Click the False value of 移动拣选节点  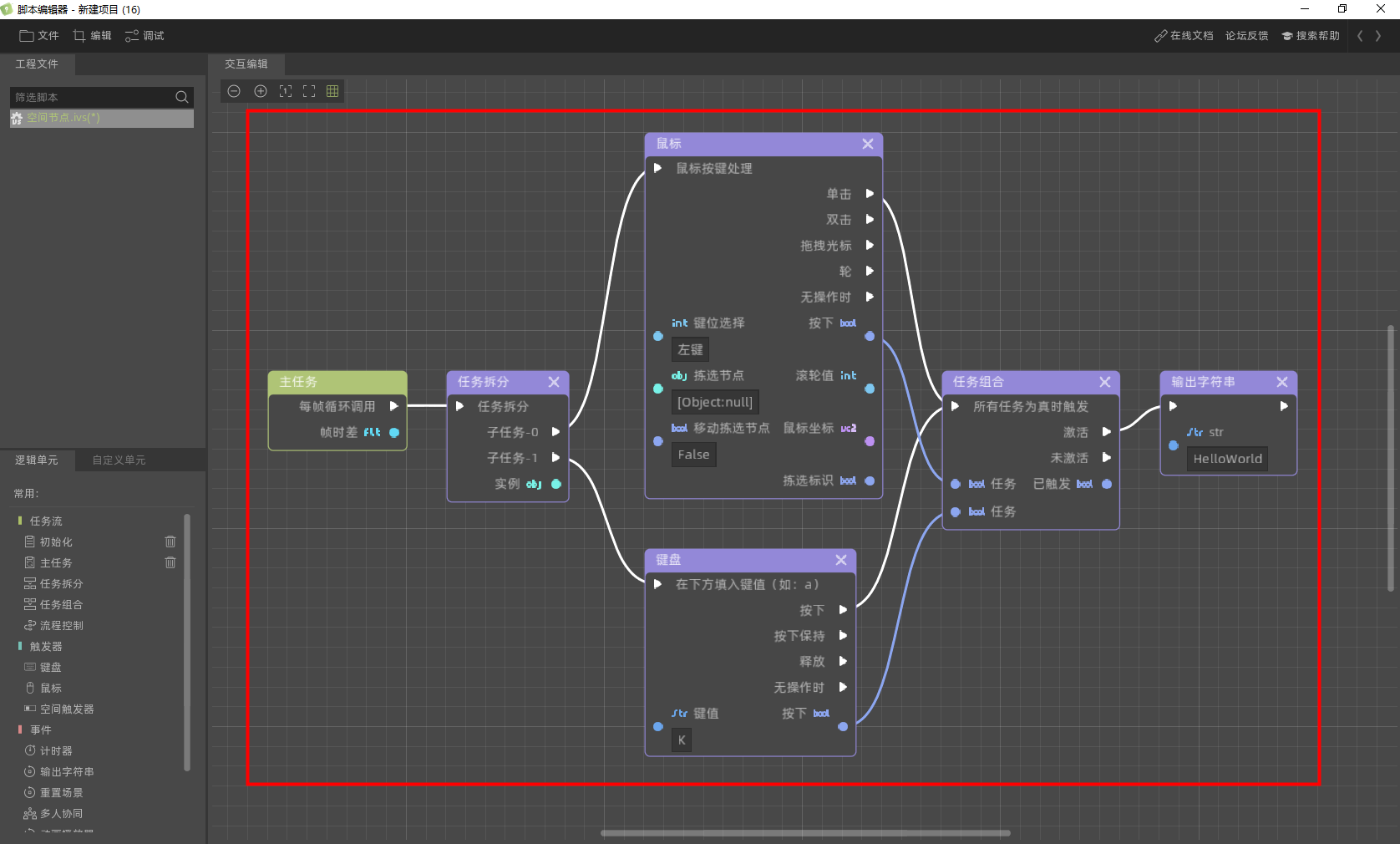[693, 455]
